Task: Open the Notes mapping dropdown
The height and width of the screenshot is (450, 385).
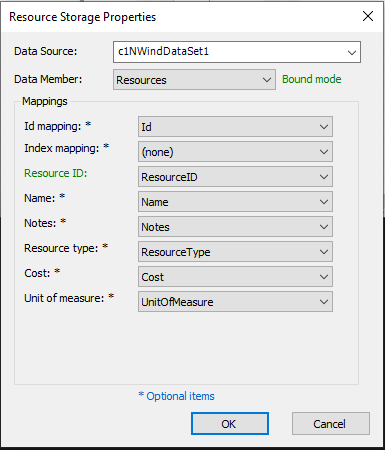Action: point(235,227)
